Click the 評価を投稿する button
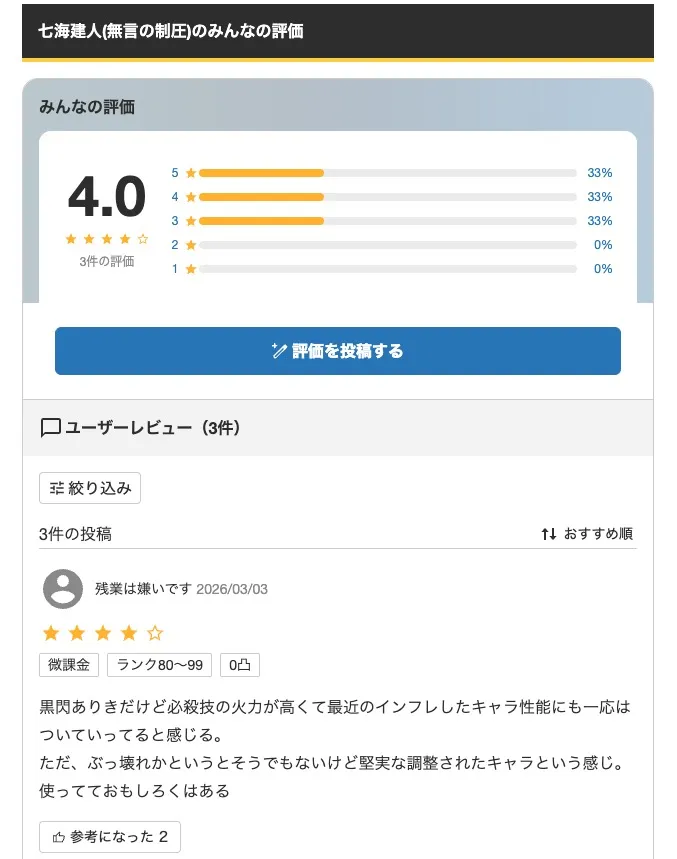The width and height of the screenshot is (677, 859). [x=337, y=351]
